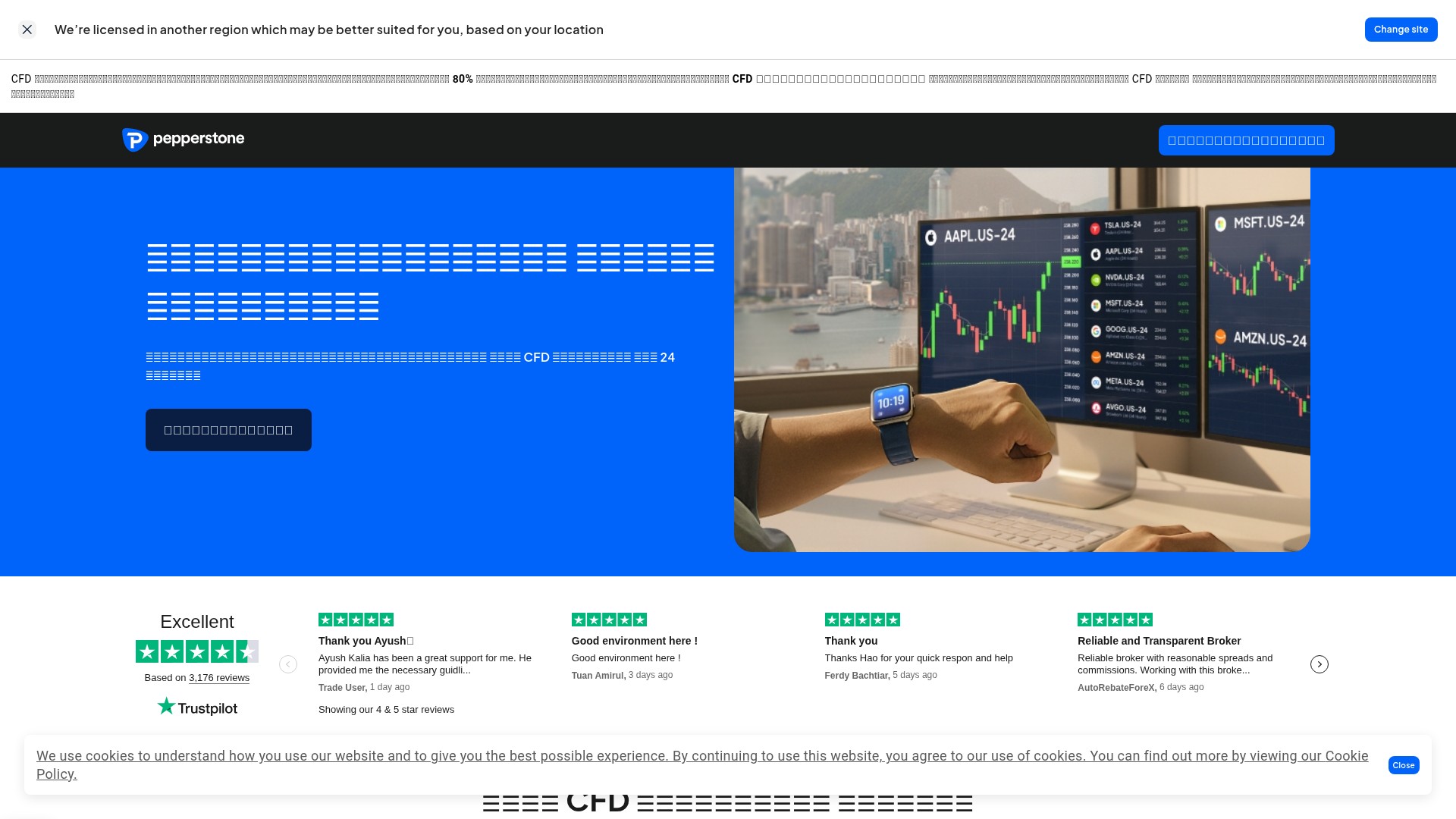Click reviewer name 'Tuan Amirul'
Screen dimensions: 1456x819
(598, 676)
